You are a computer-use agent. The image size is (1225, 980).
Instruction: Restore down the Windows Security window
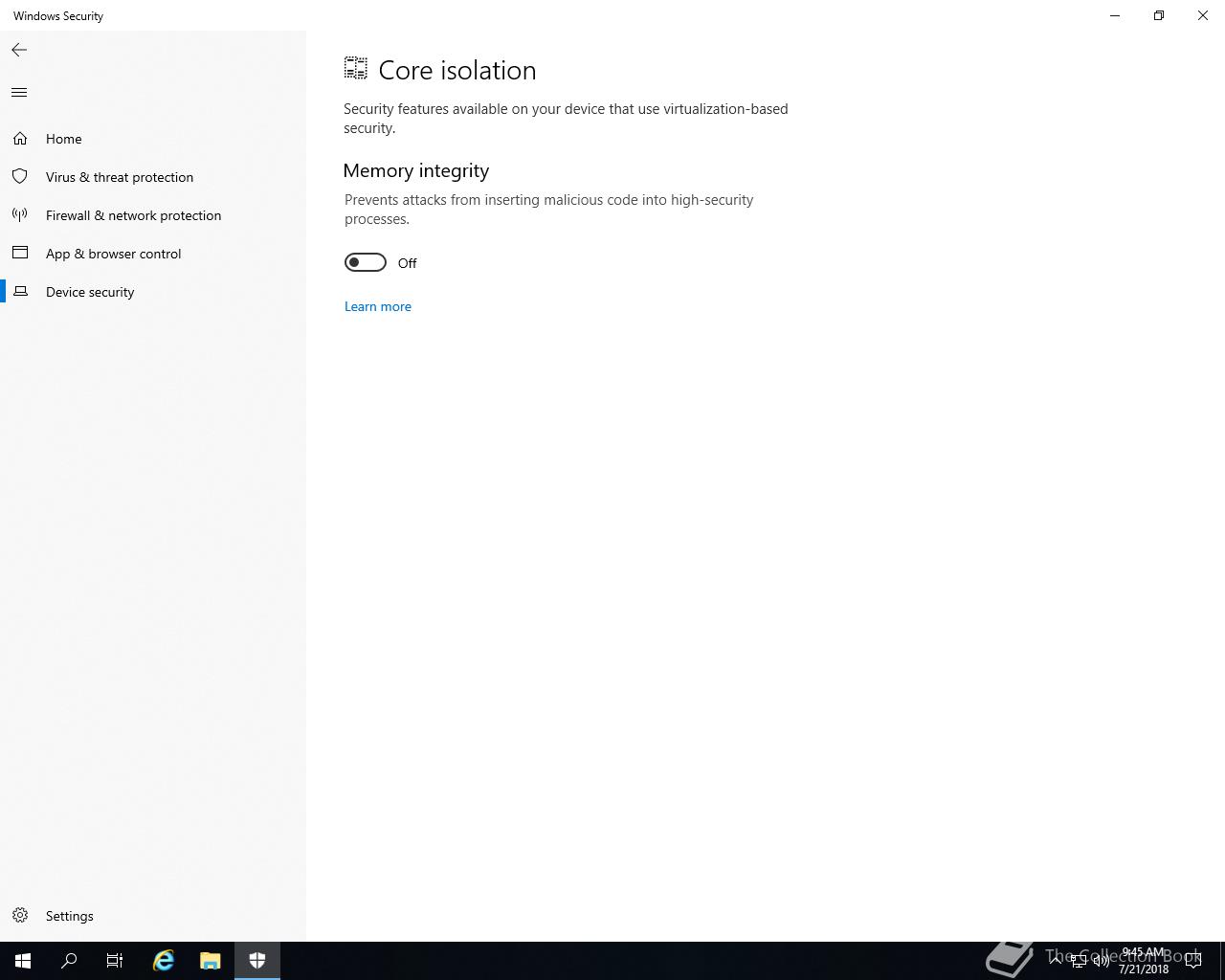[1159, 15]
